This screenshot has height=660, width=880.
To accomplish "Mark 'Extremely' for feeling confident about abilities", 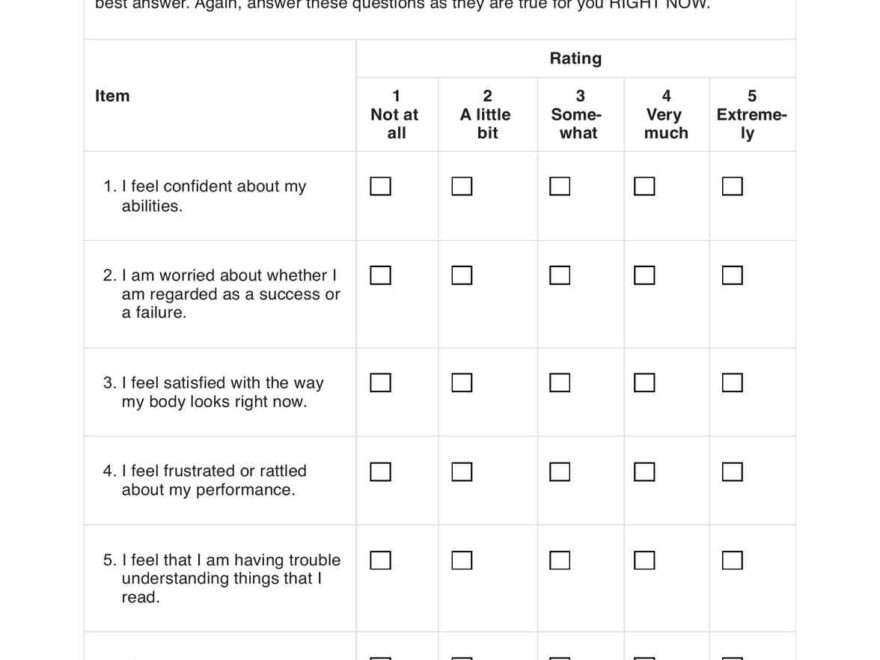I will [732, 187].
